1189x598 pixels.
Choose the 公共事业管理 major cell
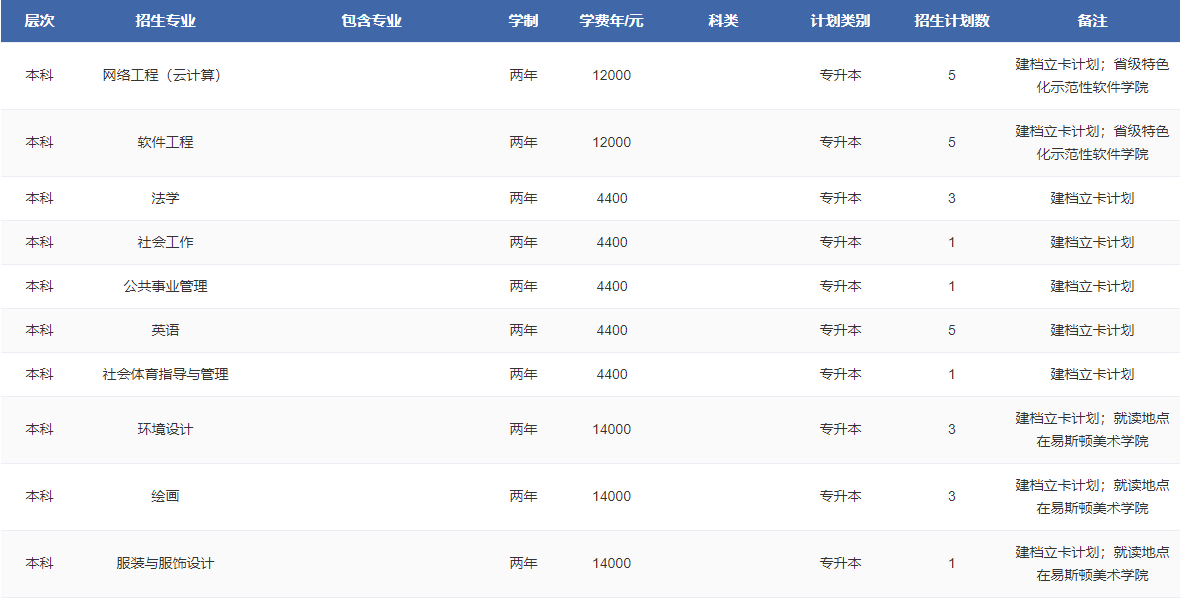[x=165, y=286]
